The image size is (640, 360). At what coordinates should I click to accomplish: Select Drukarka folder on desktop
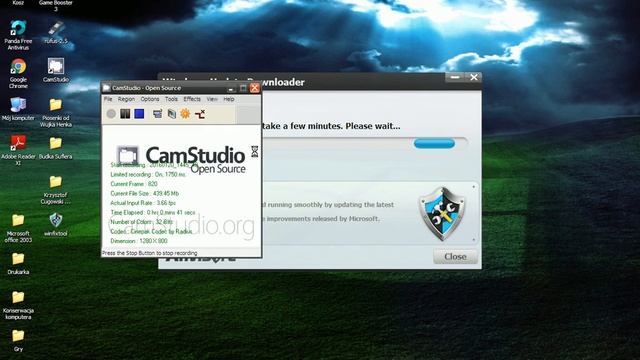click(x=18, y=263)
